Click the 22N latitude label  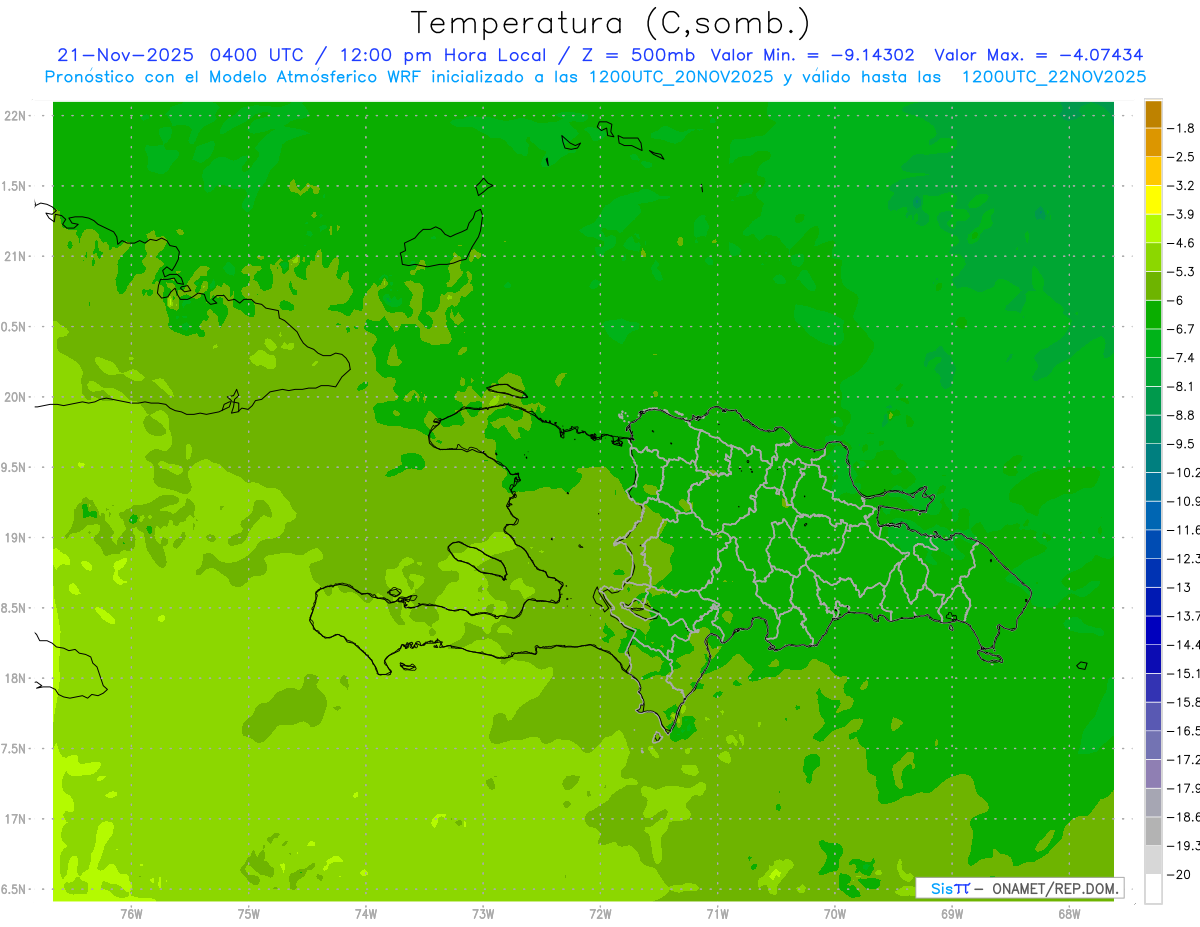14,115
